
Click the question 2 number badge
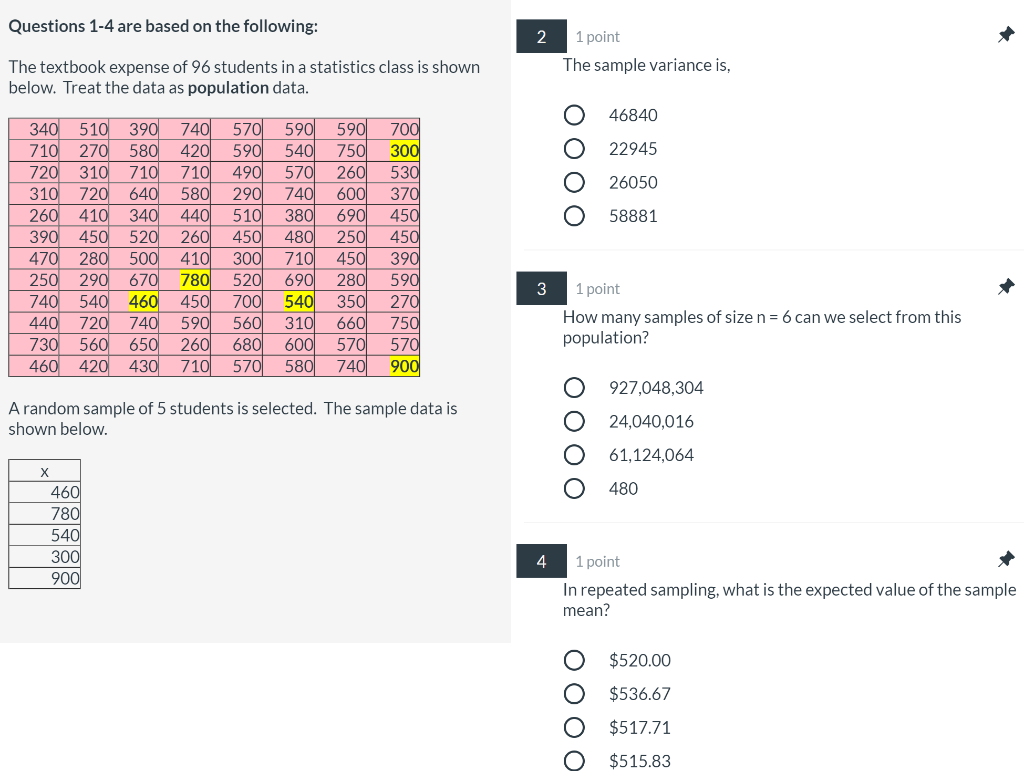coord(541,36)
